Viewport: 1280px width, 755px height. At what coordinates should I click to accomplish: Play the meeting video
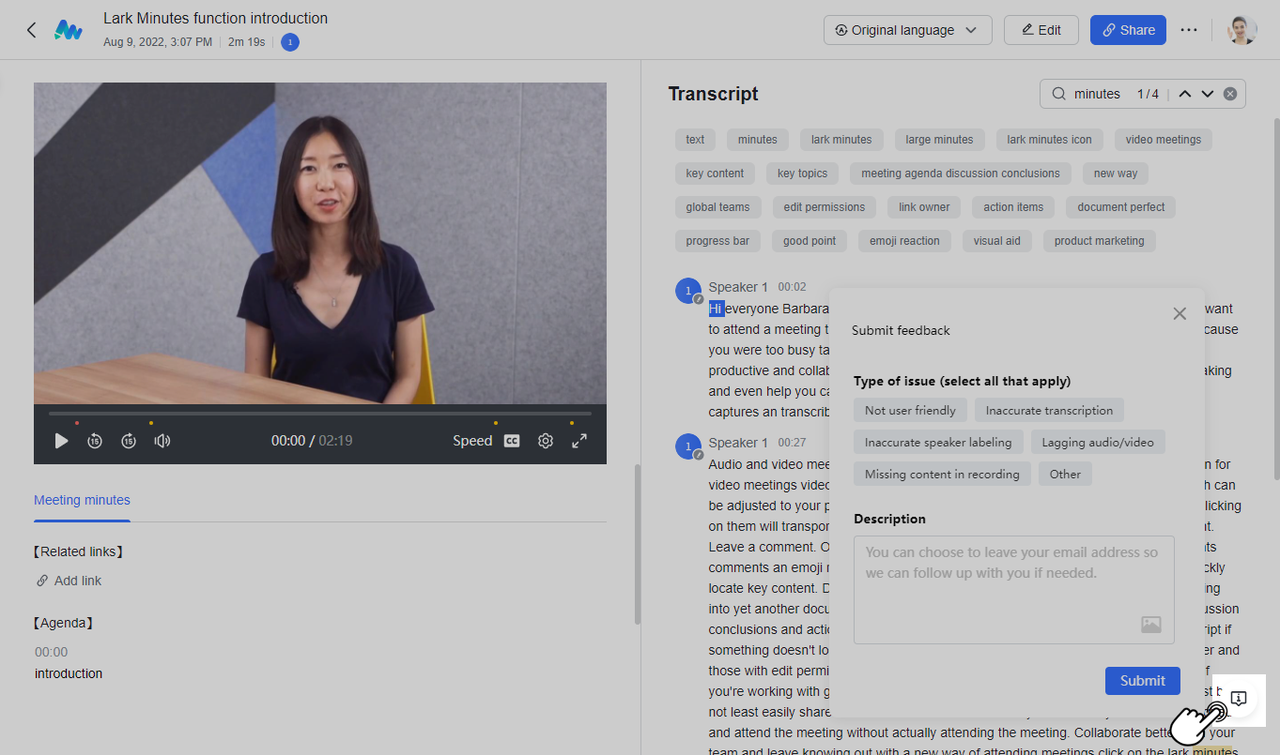[61, 441]
